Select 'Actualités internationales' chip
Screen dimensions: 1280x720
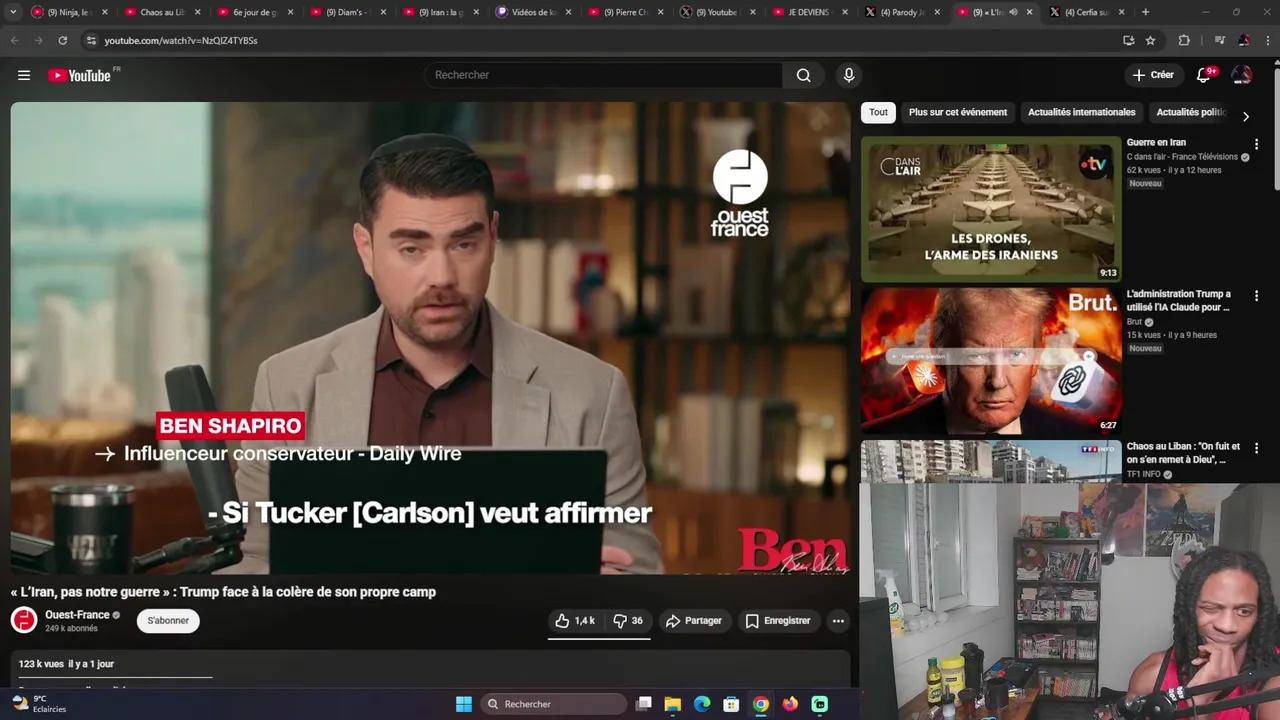tap(1081, 112)
